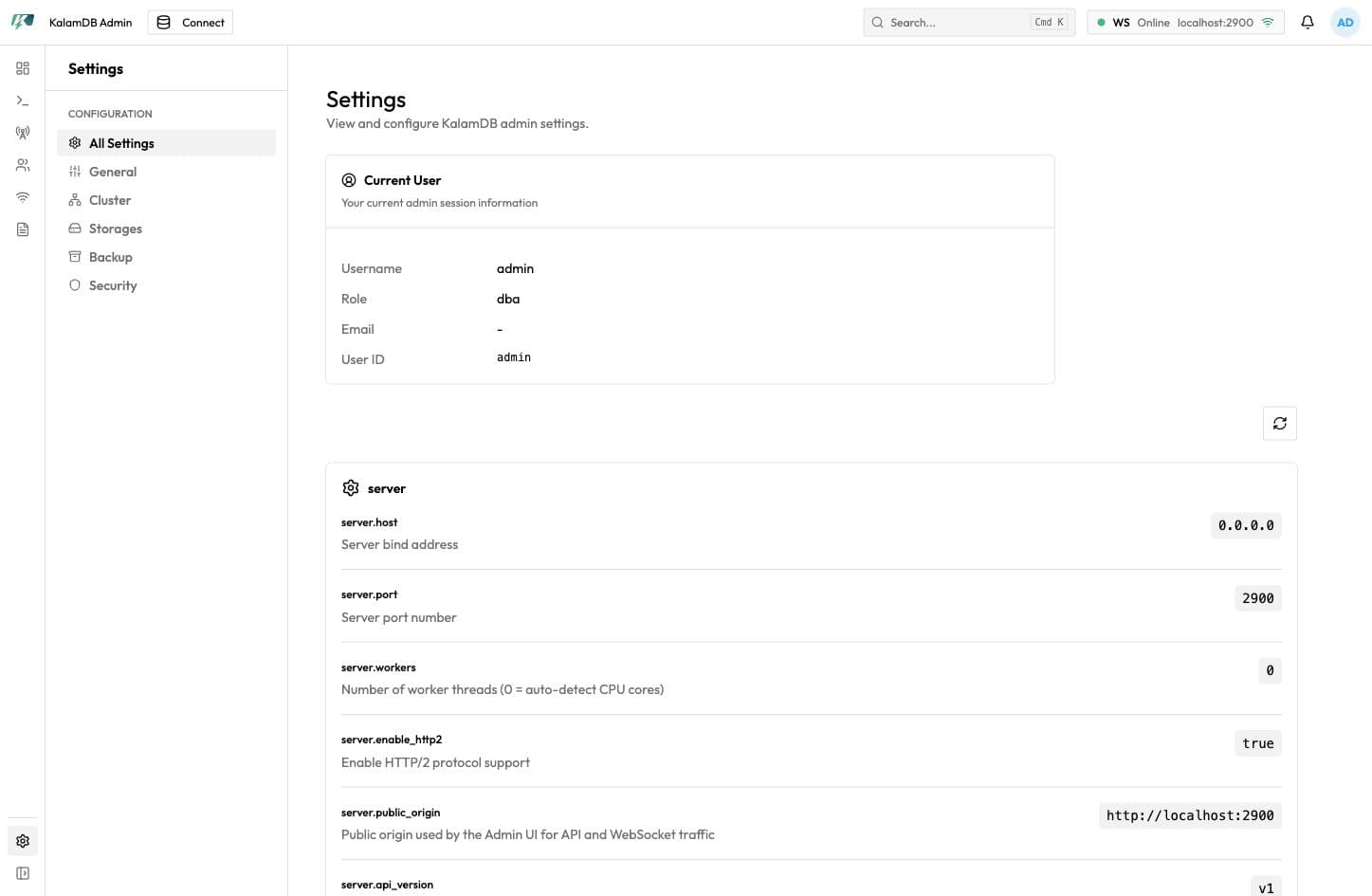Open the Backup settings section
Screen dimensions: 1372x896
pyautogui.click(x=167, y=257)
